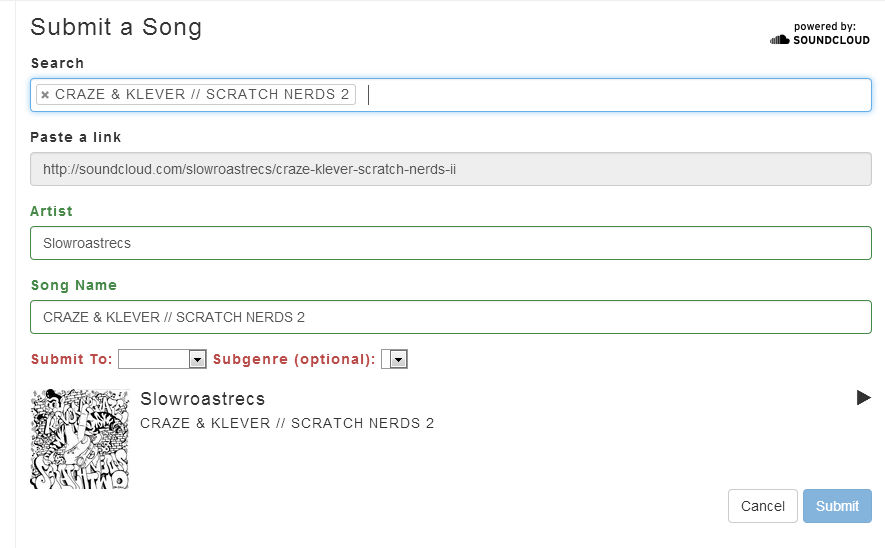The height and width of the screenshot is (548, 885).
Task: Click the SoundCloud logo
Action: coord(820,40)
